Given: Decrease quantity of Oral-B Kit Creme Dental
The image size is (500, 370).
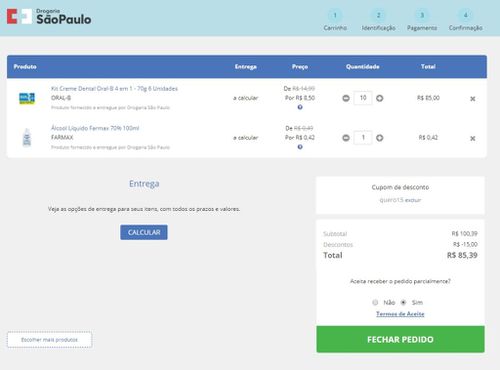Looking at the screenshot, I should pos(346,98).
